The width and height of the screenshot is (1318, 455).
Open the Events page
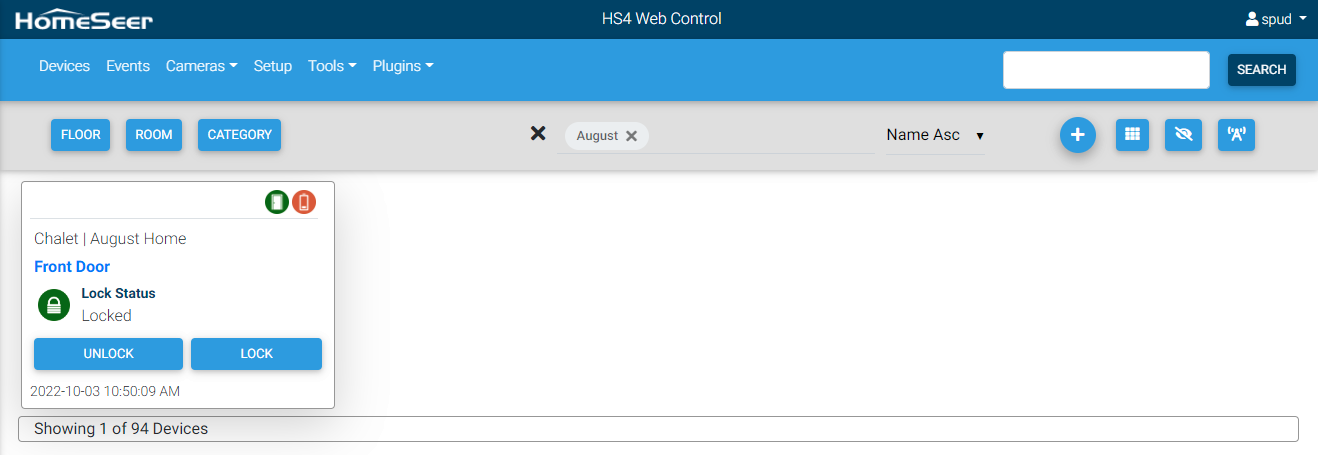[128, 66]
